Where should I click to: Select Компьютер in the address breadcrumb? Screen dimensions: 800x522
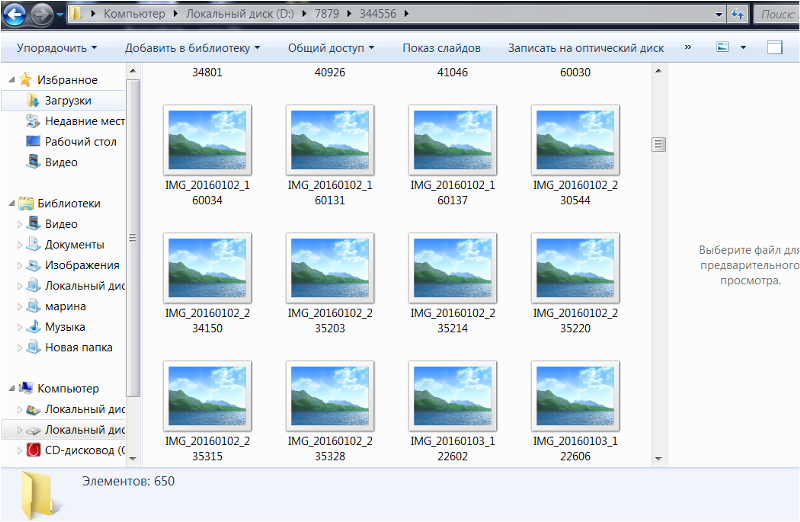134,14
